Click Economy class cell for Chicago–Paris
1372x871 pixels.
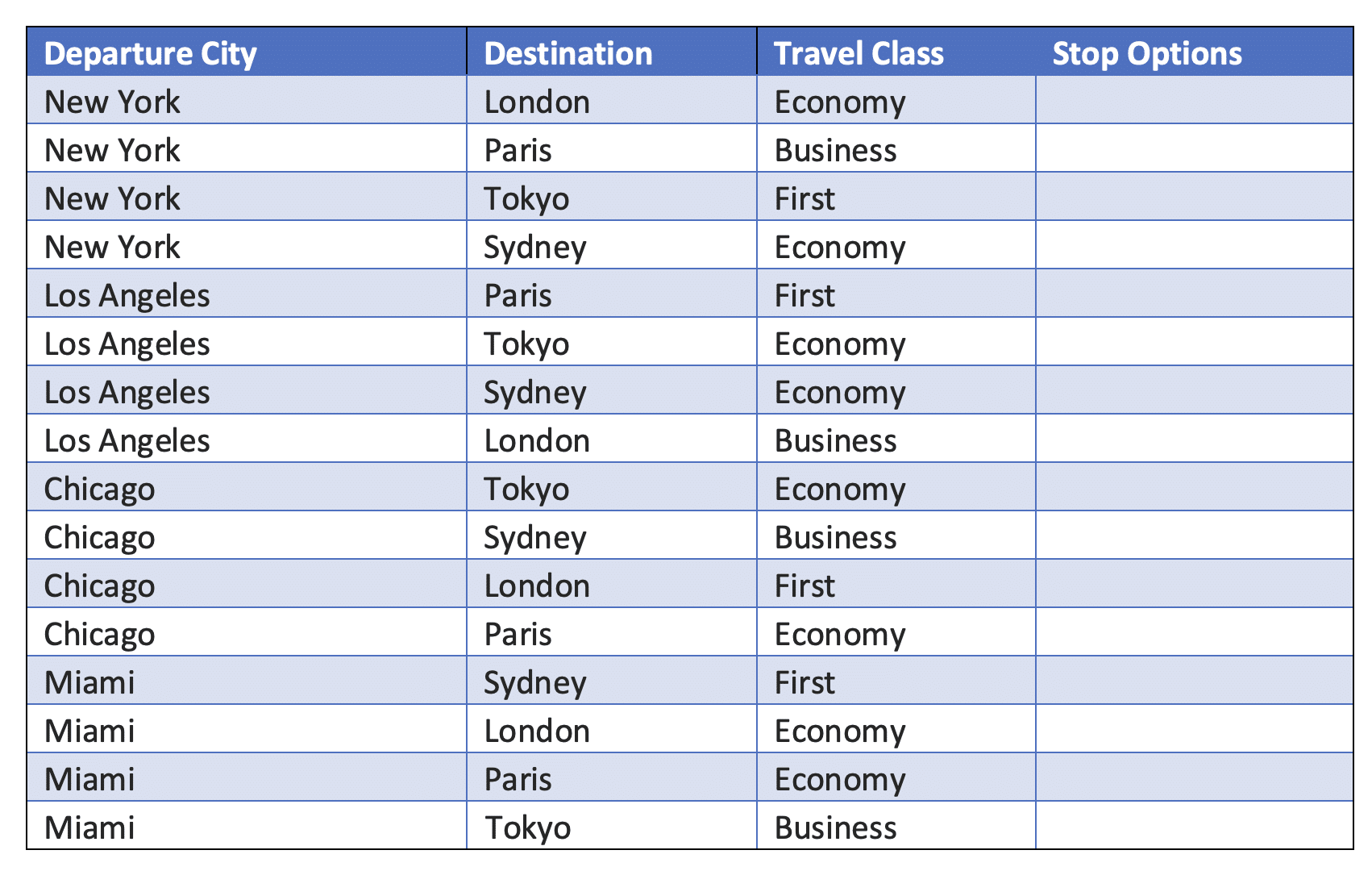(840, 634)
